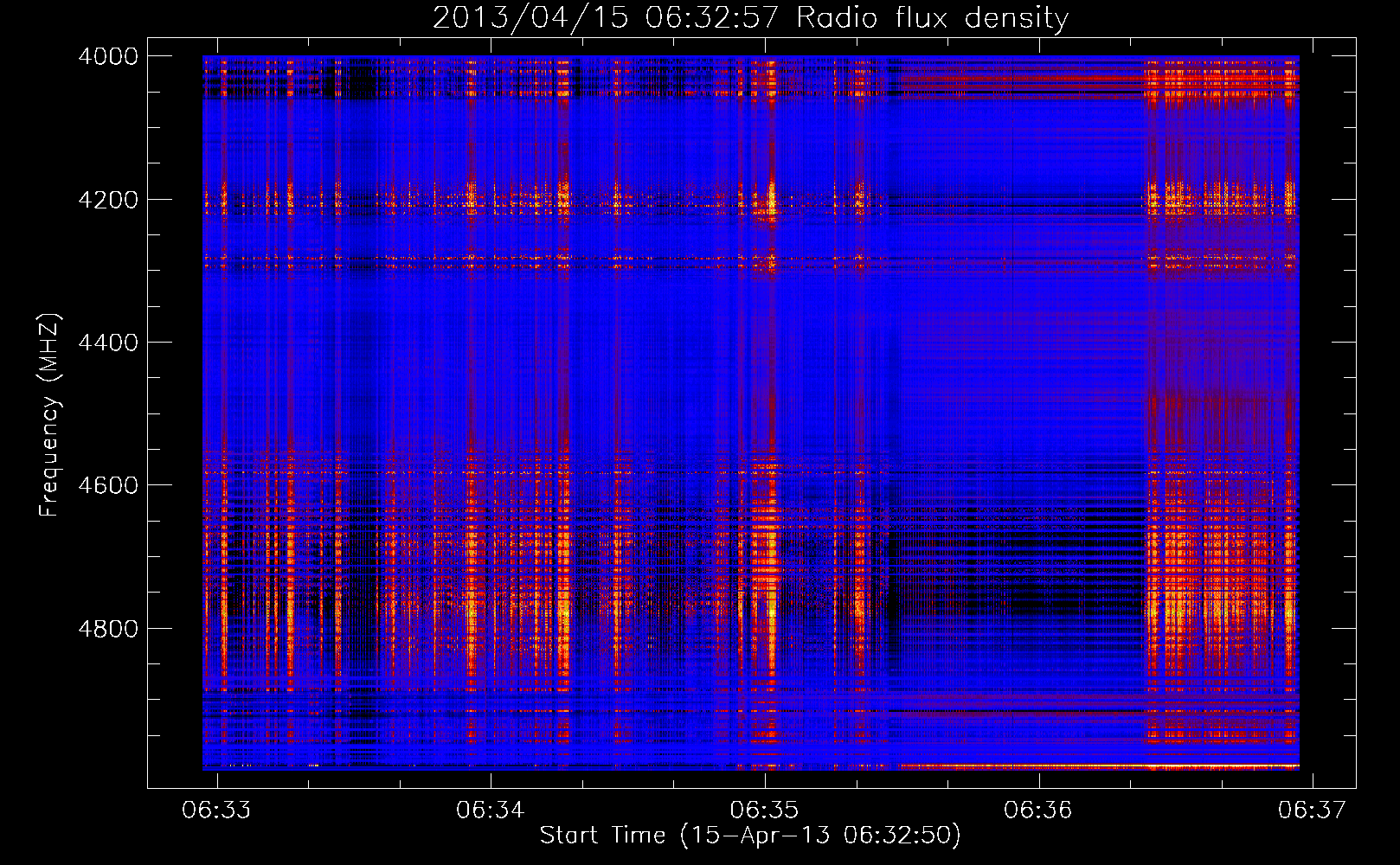This screenshot has width=1400, height=865.
Task: Select the 4600 frequency tick label
Action: 108,485
